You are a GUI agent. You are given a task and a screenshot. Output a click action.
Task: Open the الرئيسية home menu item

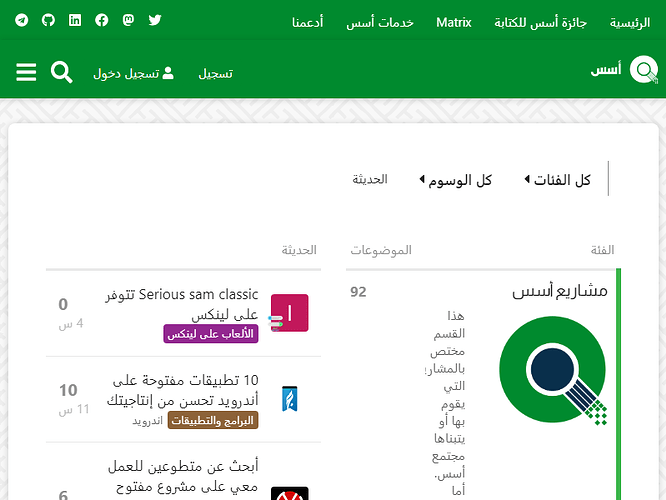[629, 22]
